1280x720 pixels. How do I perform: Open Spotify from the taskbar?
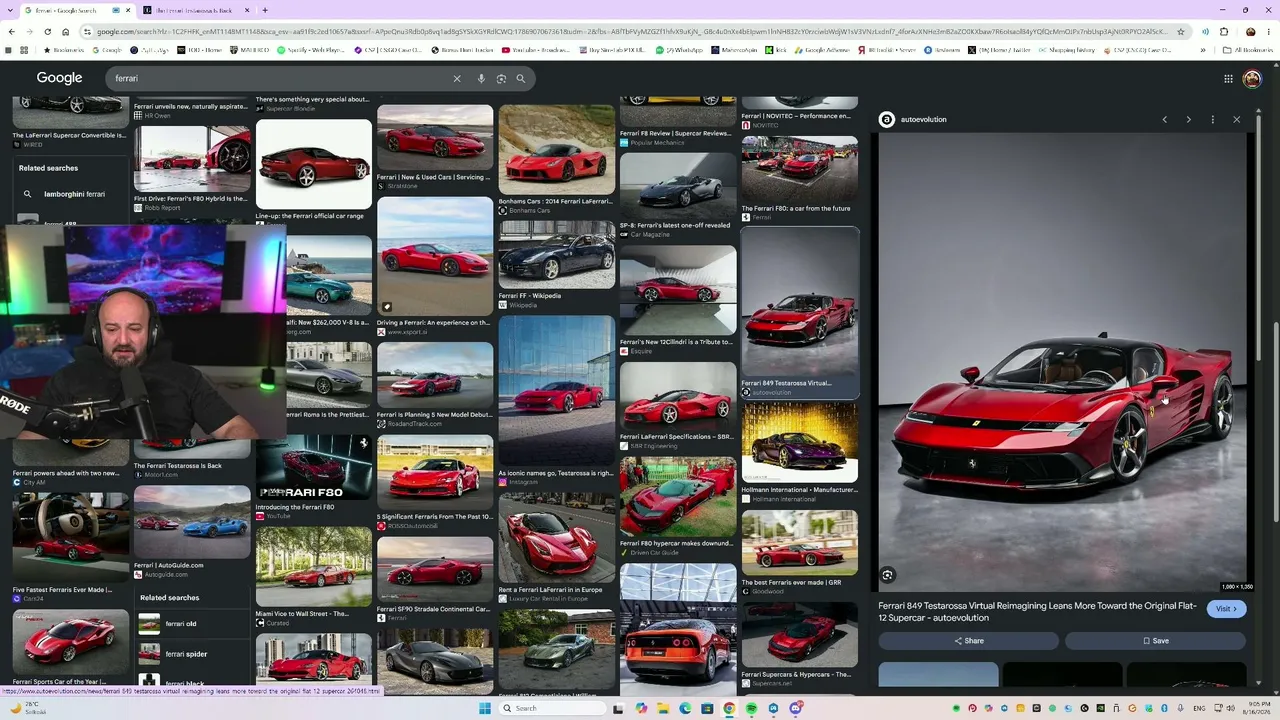tap(751, 708)
